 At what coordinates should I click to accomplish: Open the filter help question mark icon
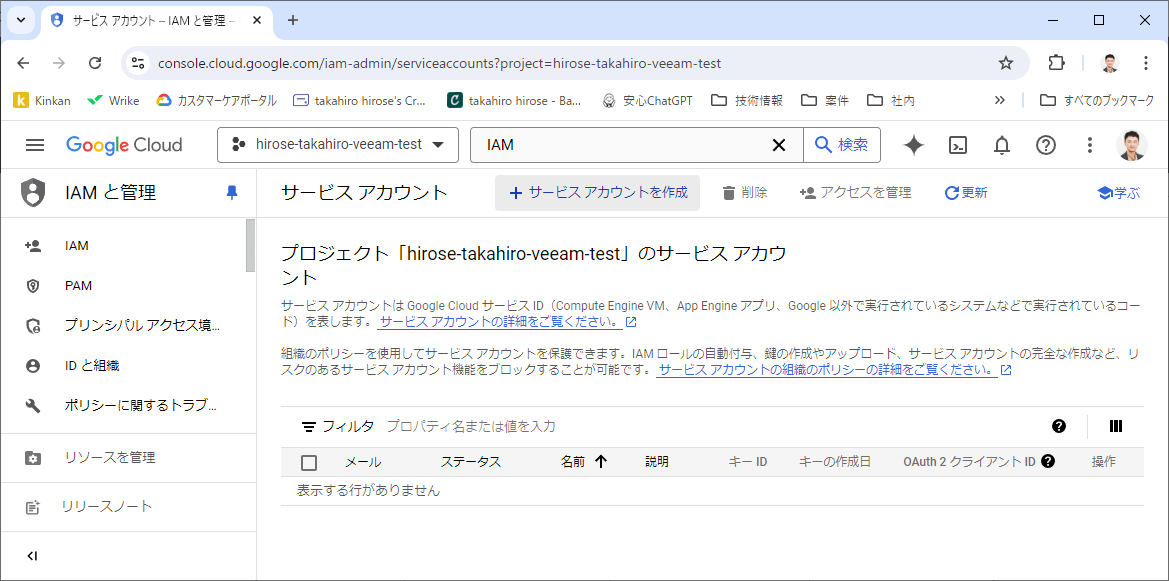click(1059, 427)
